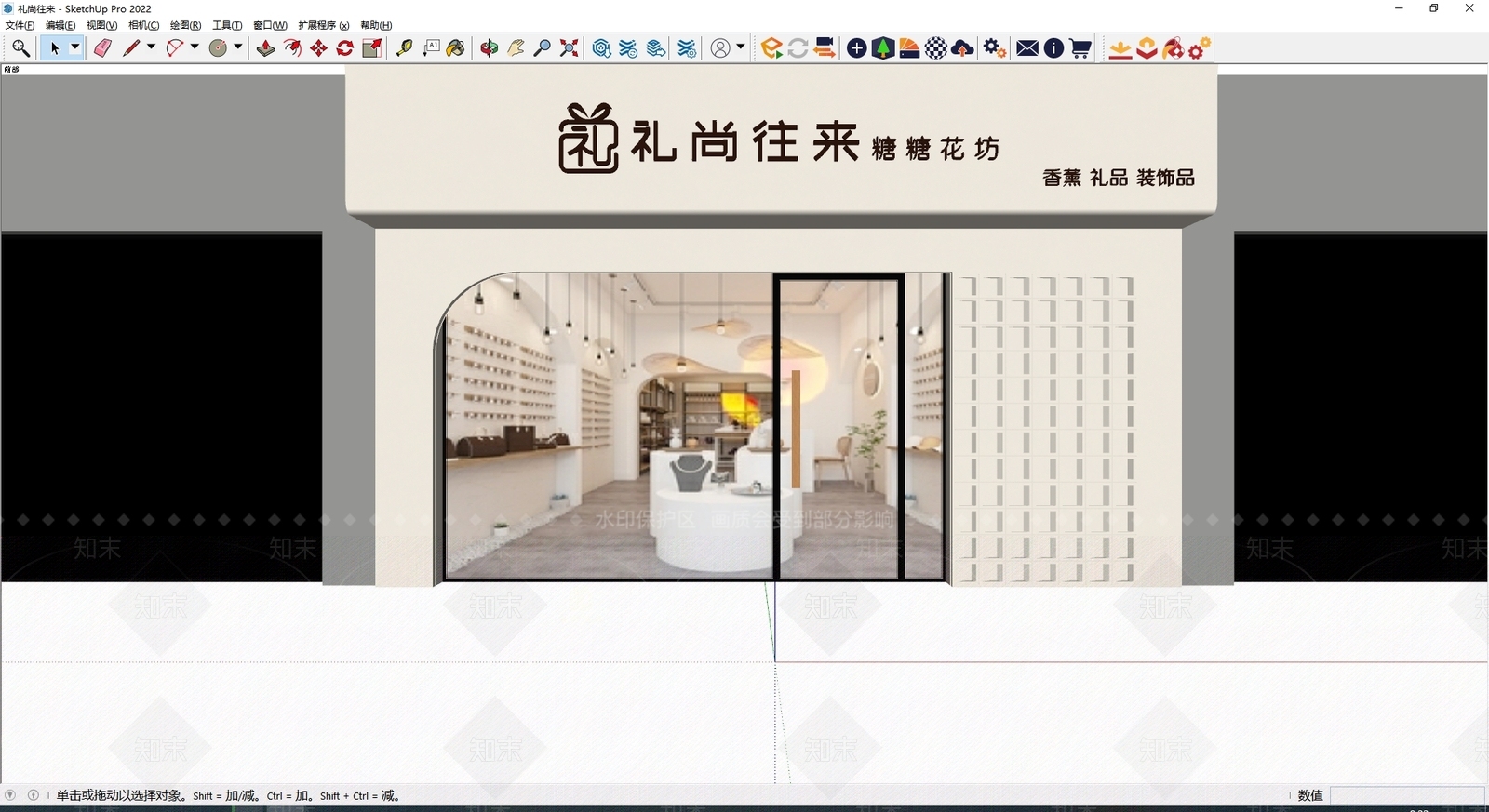Viewport: 1489px width, 812px height.
Task: Start Enscape rendering
Action: (771, 48)
